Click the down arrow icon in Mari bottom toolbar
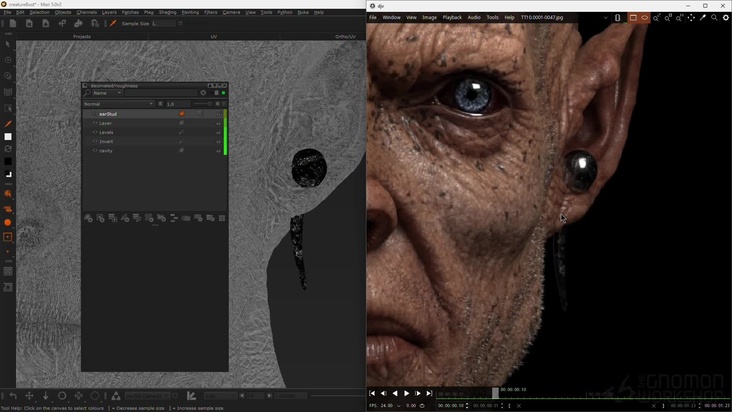The image size is (732, 412). 45,396
